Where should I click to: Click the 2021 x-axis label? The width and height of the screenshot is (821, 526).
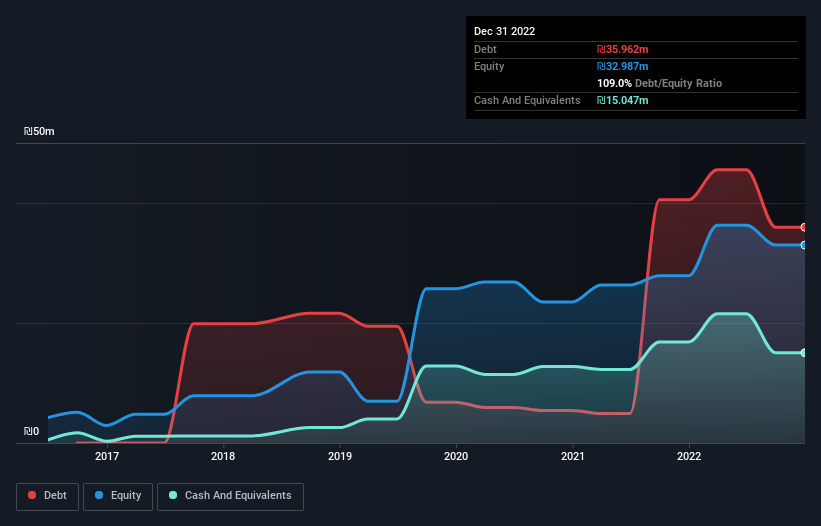(x=573, y=456)
